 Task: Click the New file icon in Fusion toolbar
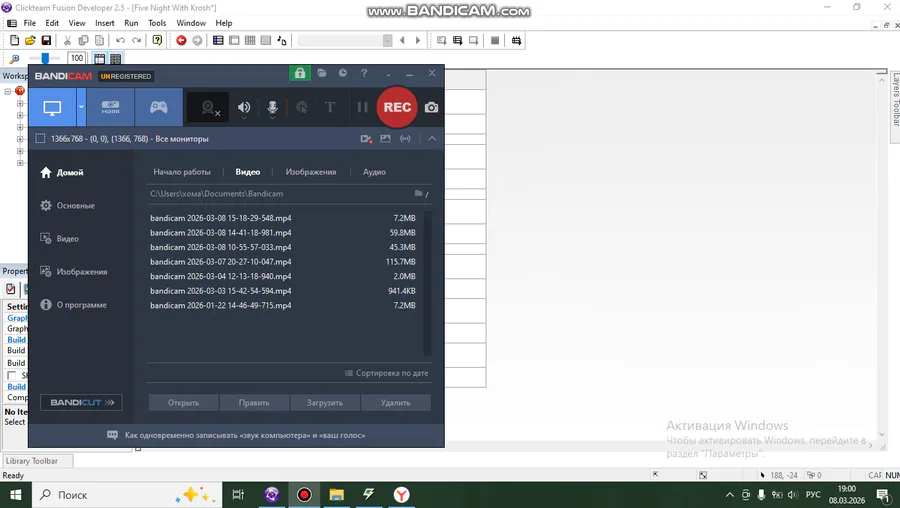click(x=14, y=40)
